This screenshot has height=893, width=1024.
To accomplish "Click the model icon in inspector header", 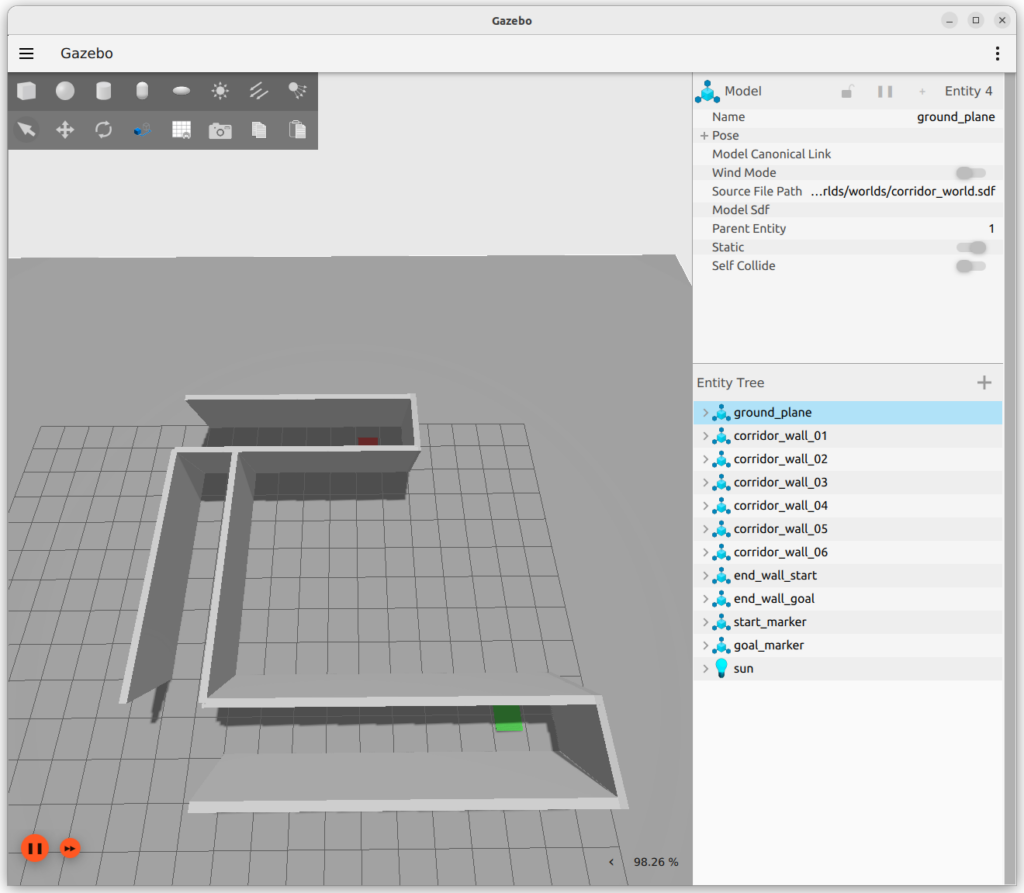I will click(707, 91).
